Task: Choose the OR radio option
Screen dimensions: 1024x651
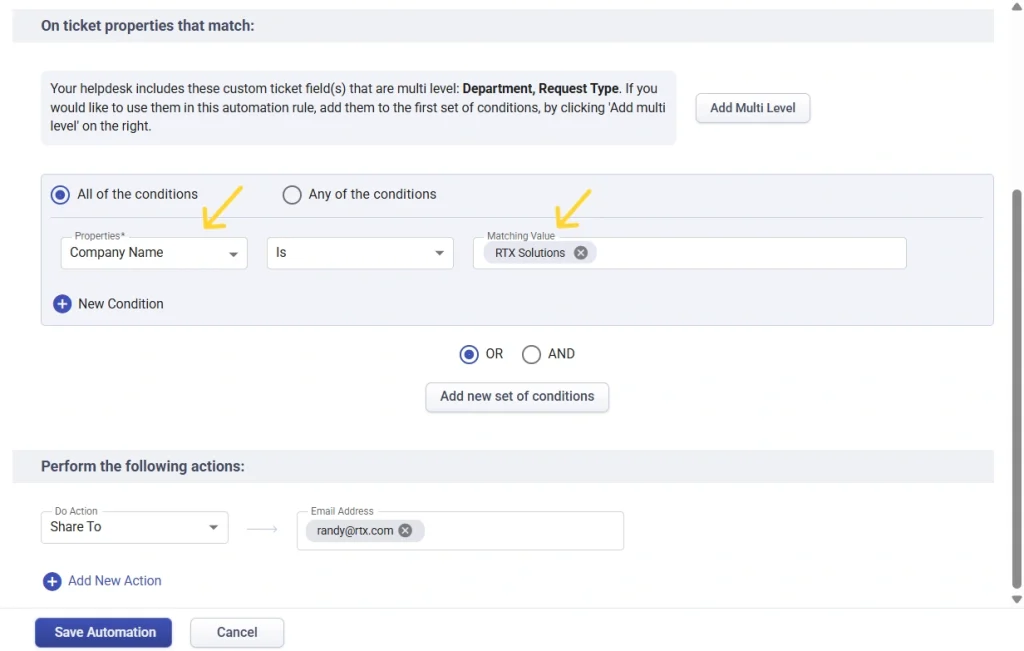Action: 469,354
